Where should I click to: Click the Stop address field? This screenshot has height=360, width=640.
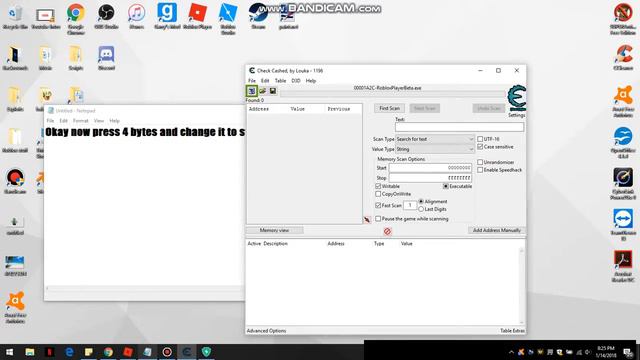[x=430, y=178]
